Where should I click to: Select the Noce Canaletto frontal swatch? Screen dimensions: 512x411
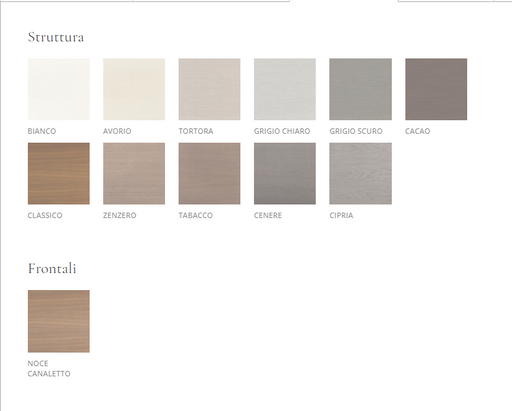59,321
